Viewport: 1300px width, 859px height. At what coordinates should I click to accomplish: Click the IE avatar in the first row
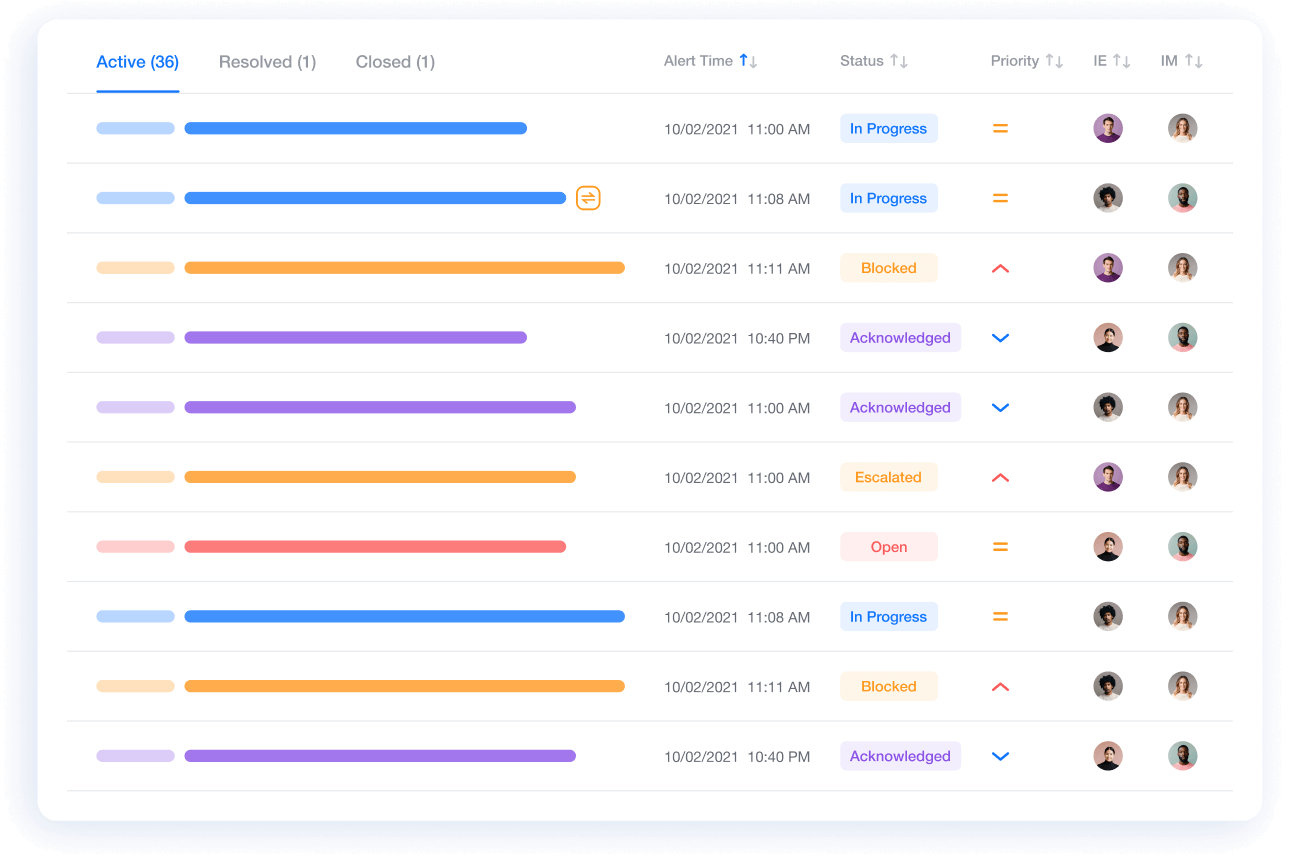[x=1107, y=128]
